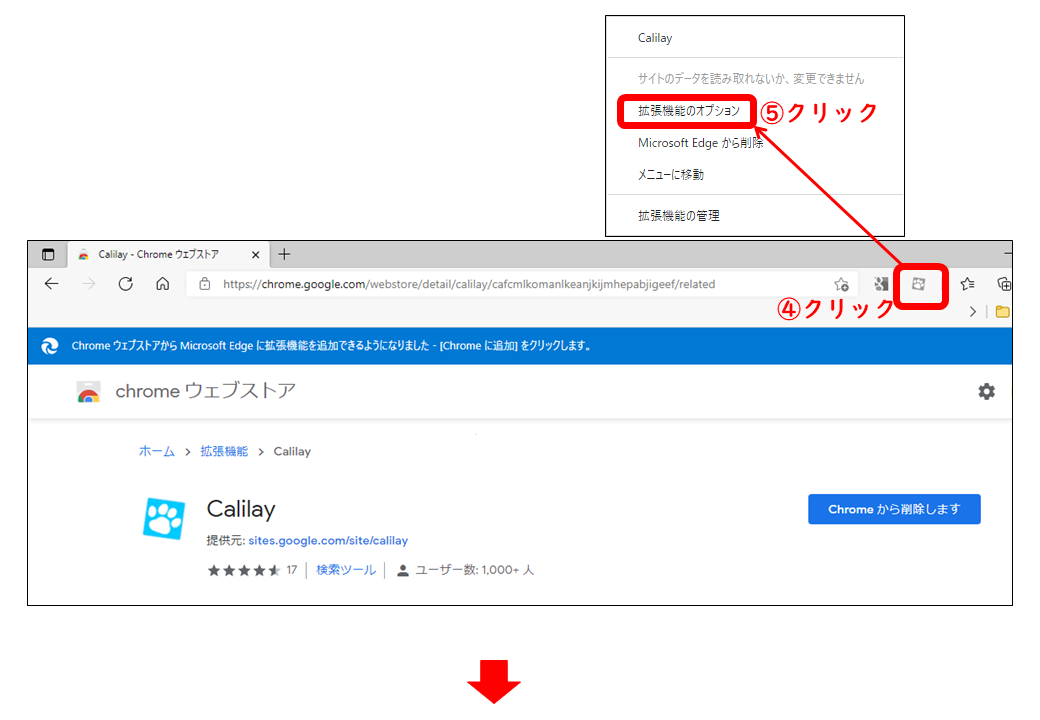
Task: Click the grayed forward arrow
Action: 88,284
